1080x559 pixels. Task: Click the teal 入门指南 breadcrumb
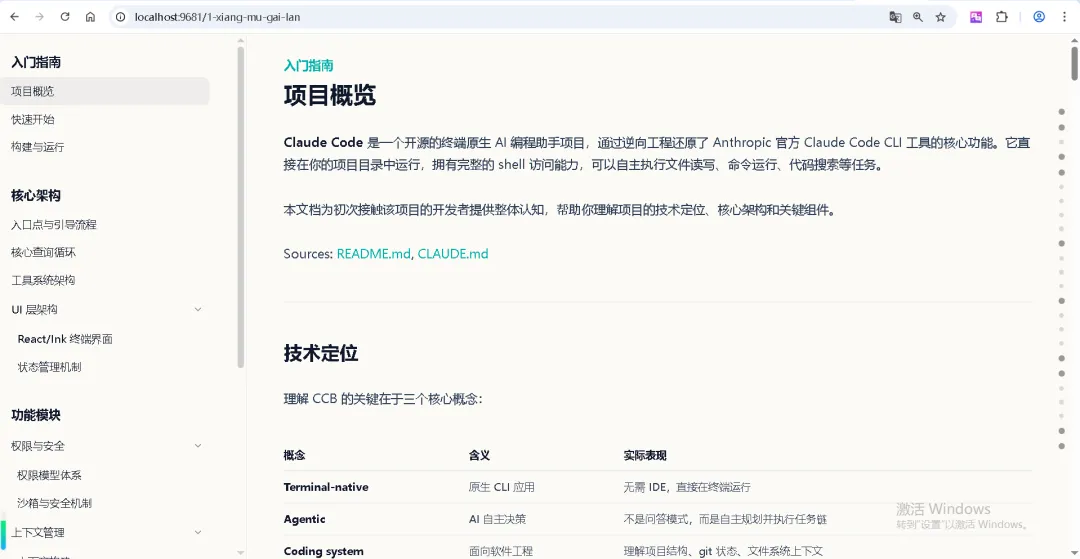309,65
